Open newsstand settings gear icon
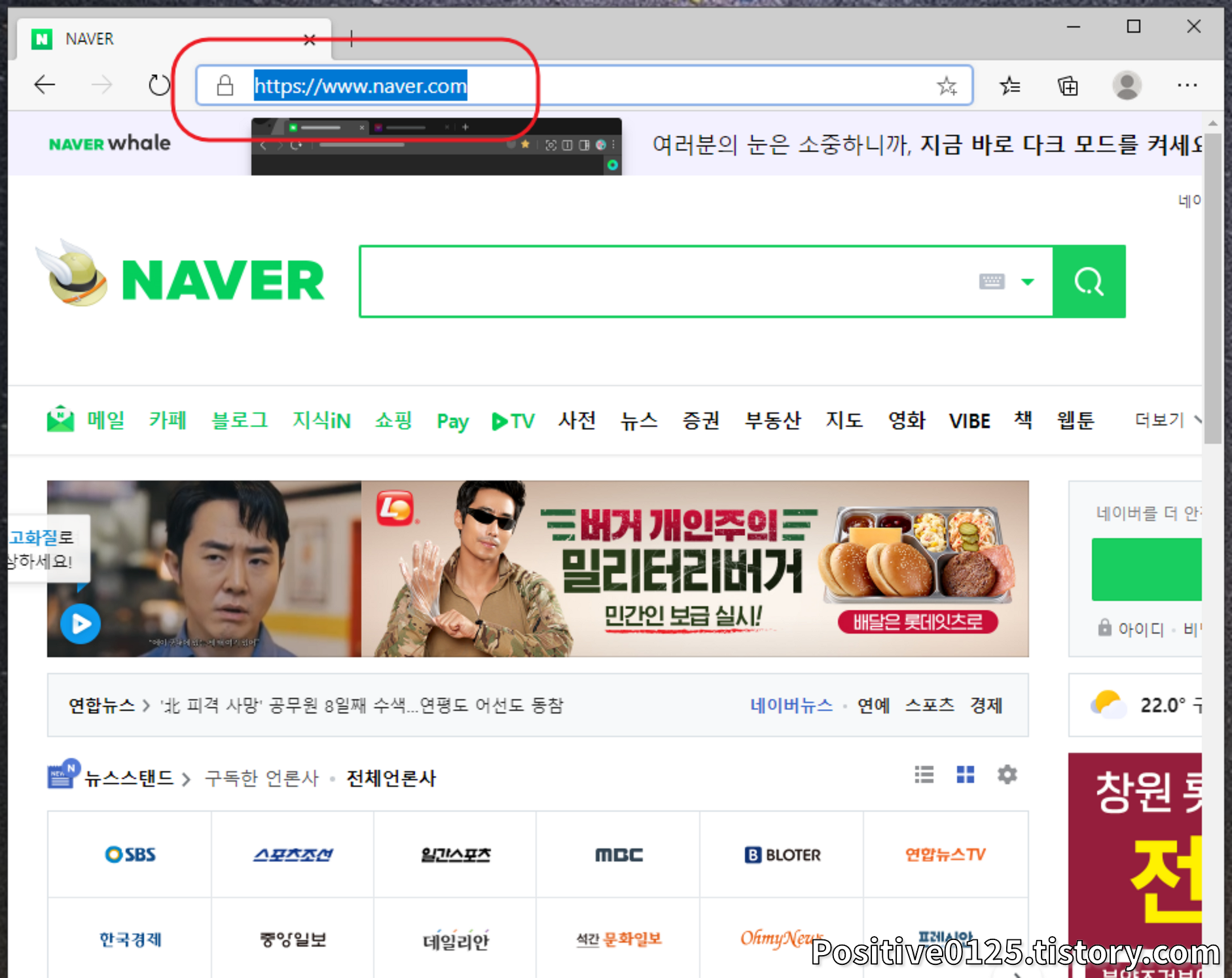This screenshot has height=978, width=1232. (1007, 775)
